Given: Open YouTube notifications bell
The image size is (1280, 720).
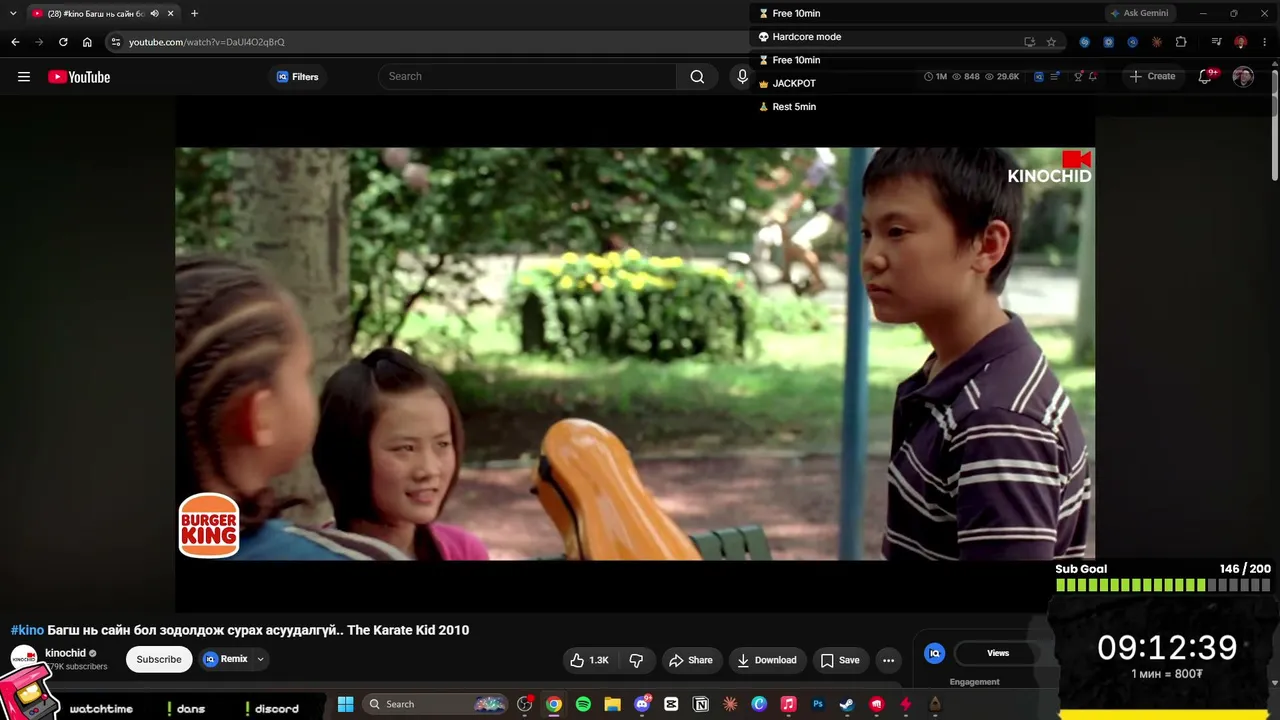Looking at the screenshot, I should click(x=1205, y=77).
